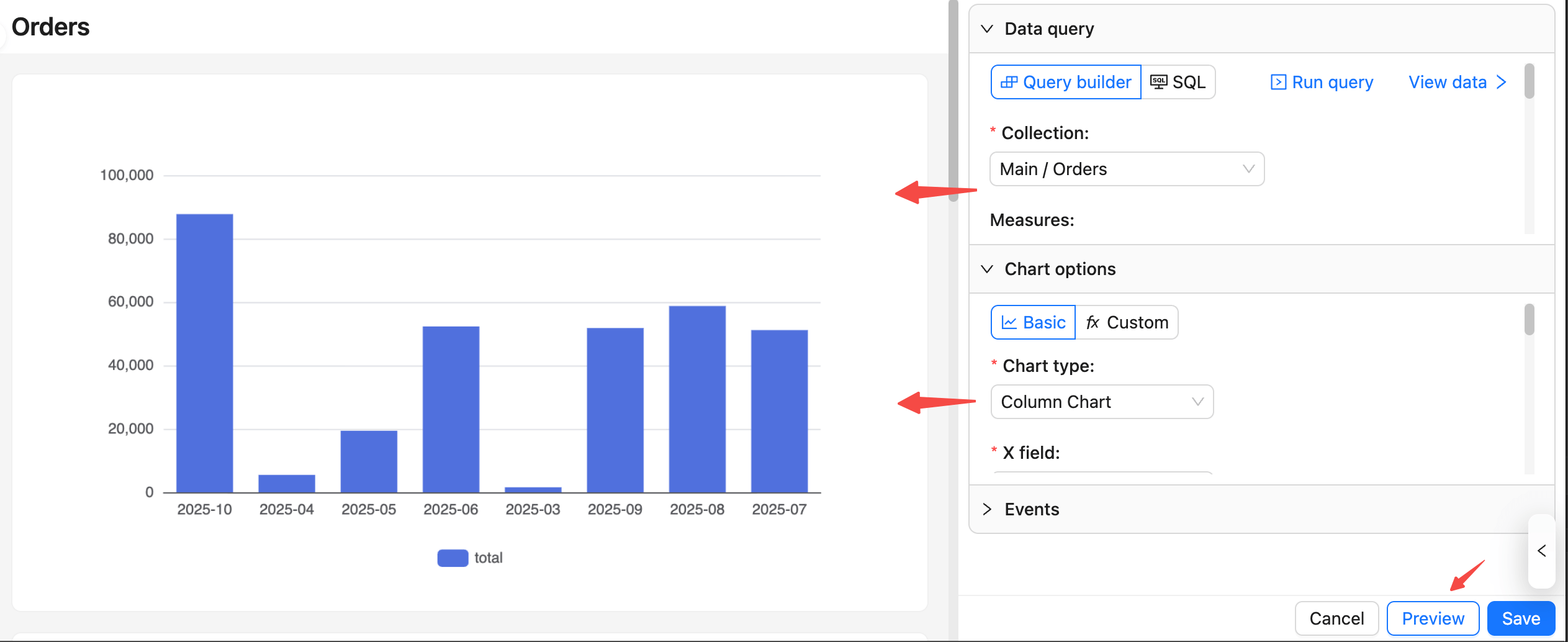Click the side panel collapse arrow handle
Screen dimensions: 1568x642
1541,551
